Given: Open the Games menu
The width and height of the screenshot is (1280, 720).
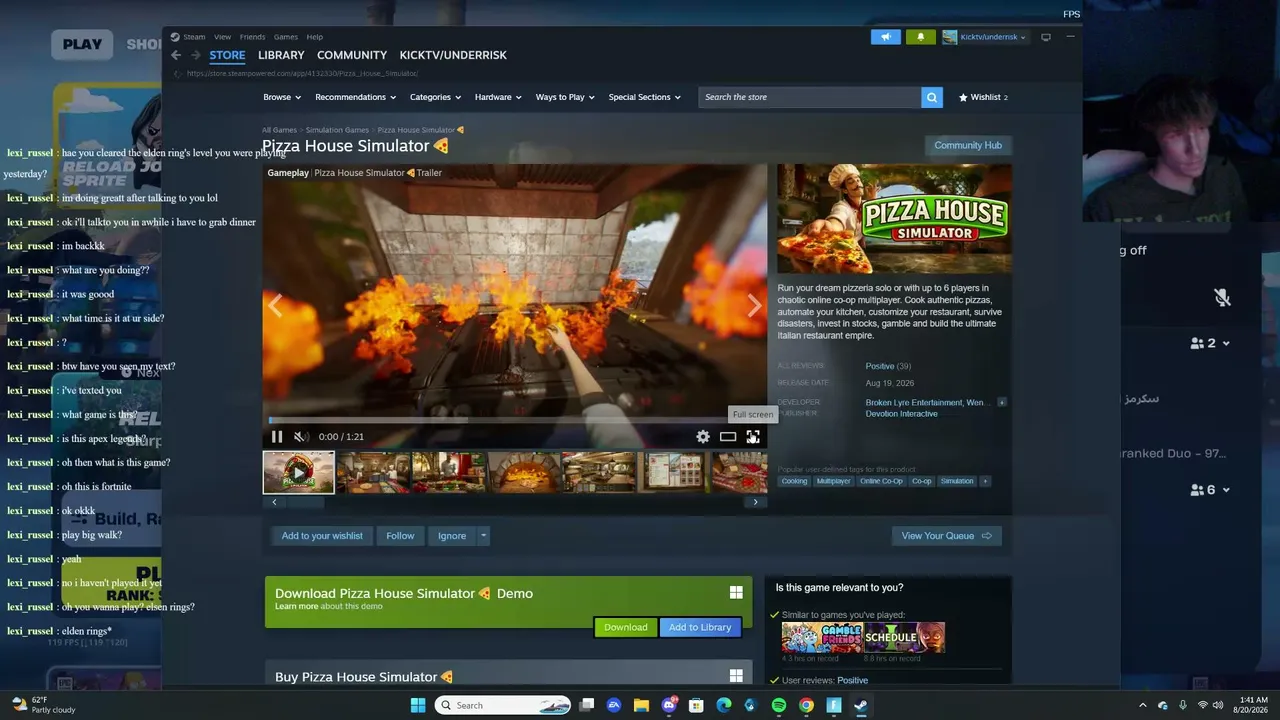Looking at the screenshot, I should point(286,37).
